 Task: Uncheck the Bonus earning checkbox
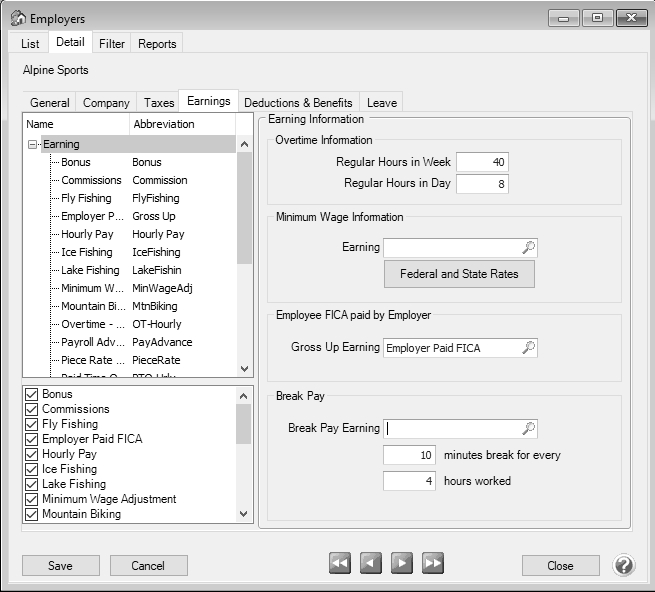(x=31, y=394)
